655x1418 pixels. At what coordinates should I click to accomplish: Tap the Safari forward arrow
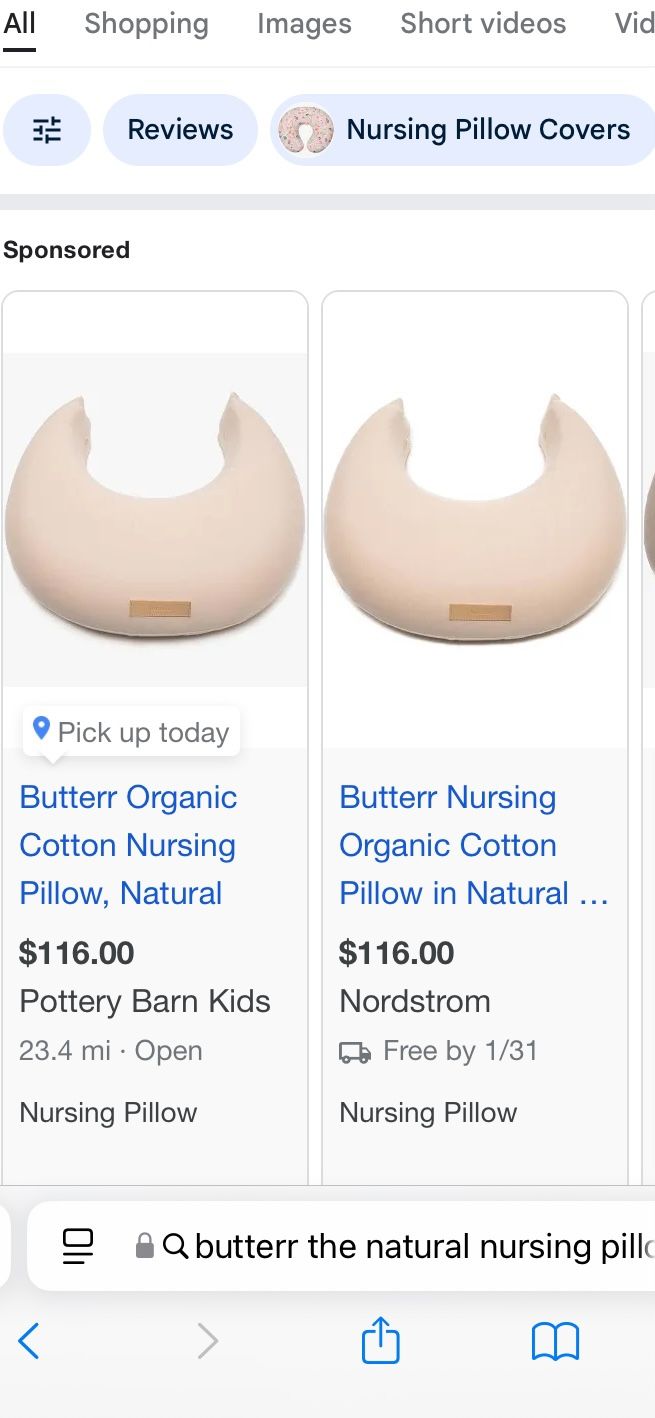[x=207, y=1341]
